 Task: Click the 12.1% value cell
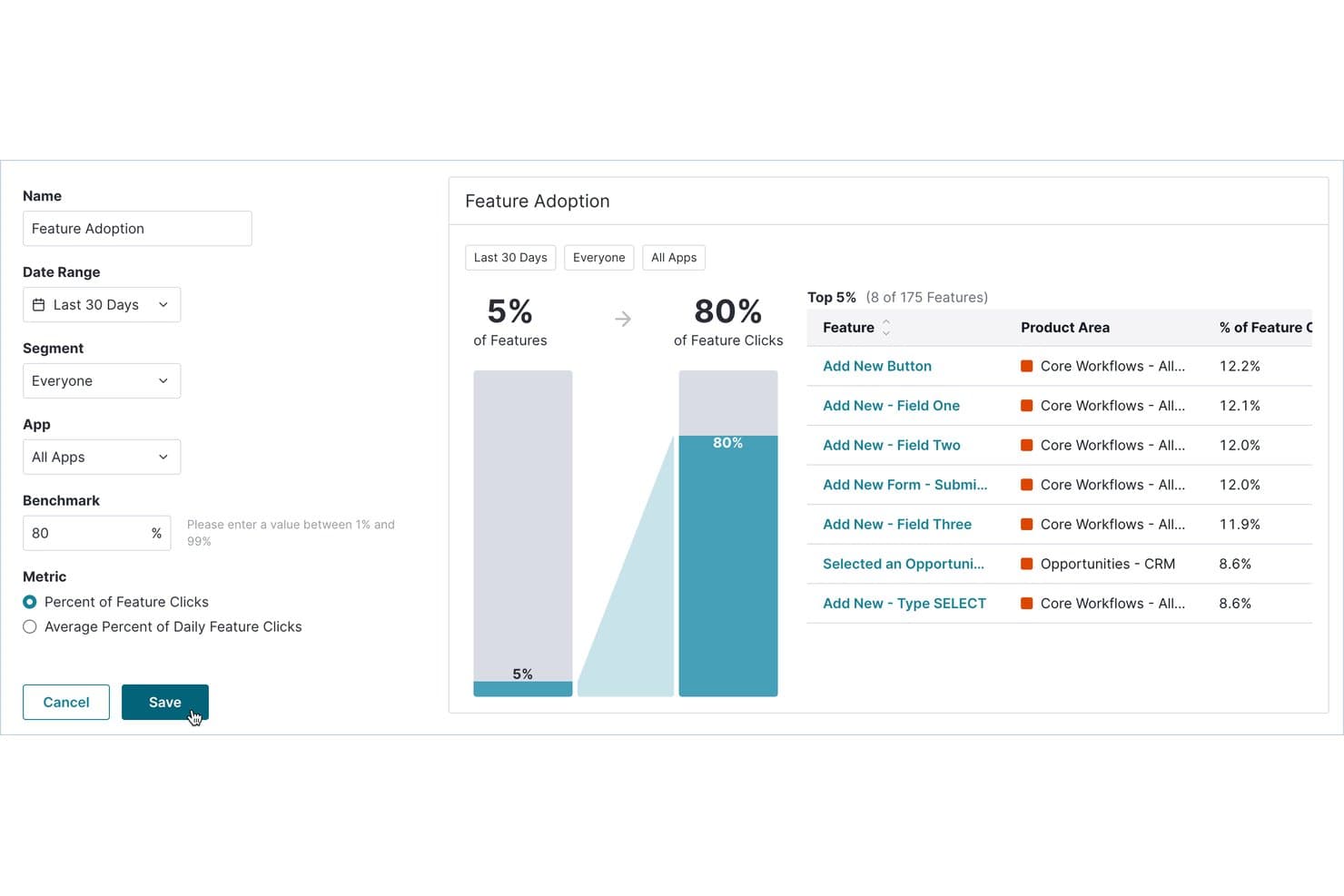point(1240,406)
